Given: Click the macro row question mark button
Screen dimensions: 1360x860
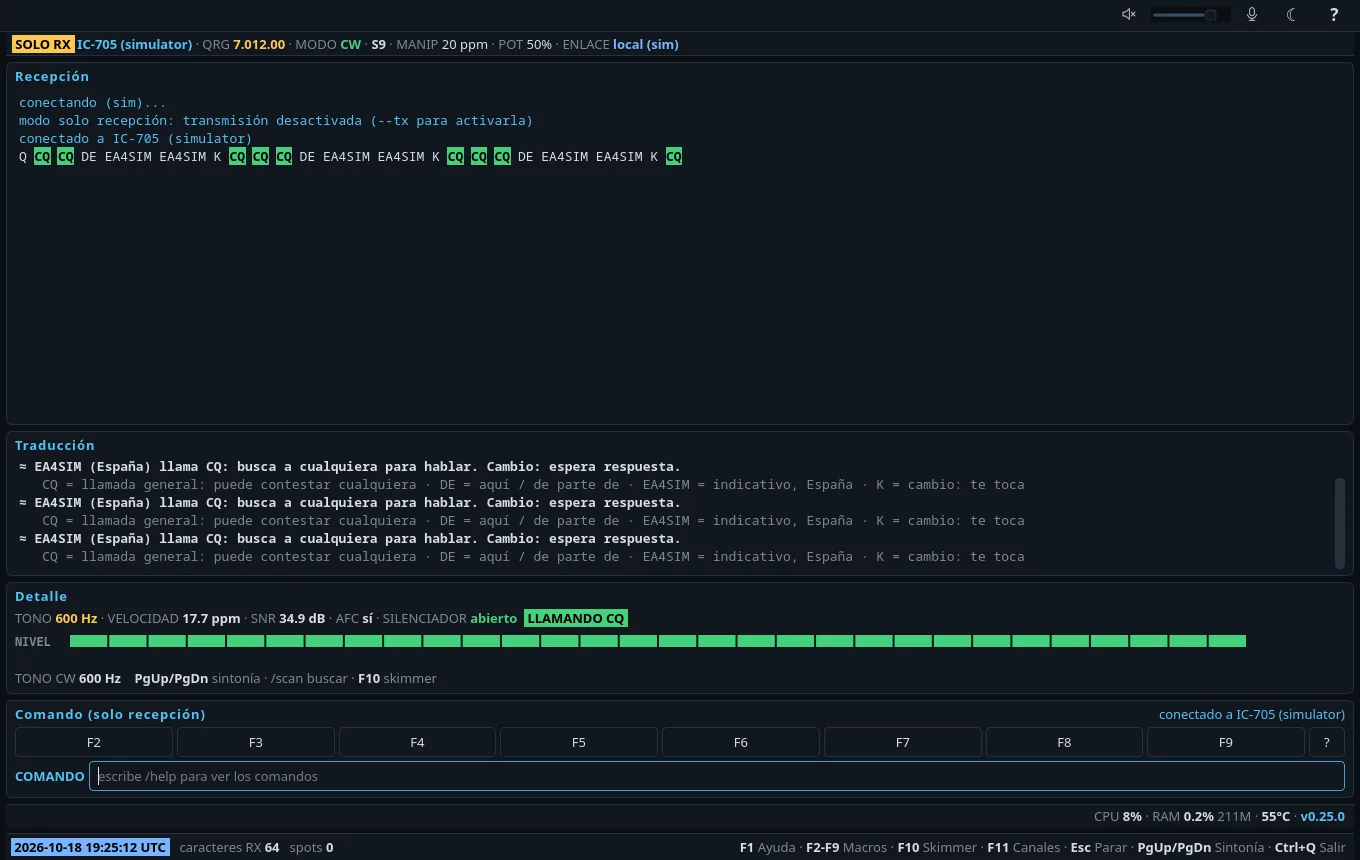Looking at the screenshot, I should coord(1327,742).
